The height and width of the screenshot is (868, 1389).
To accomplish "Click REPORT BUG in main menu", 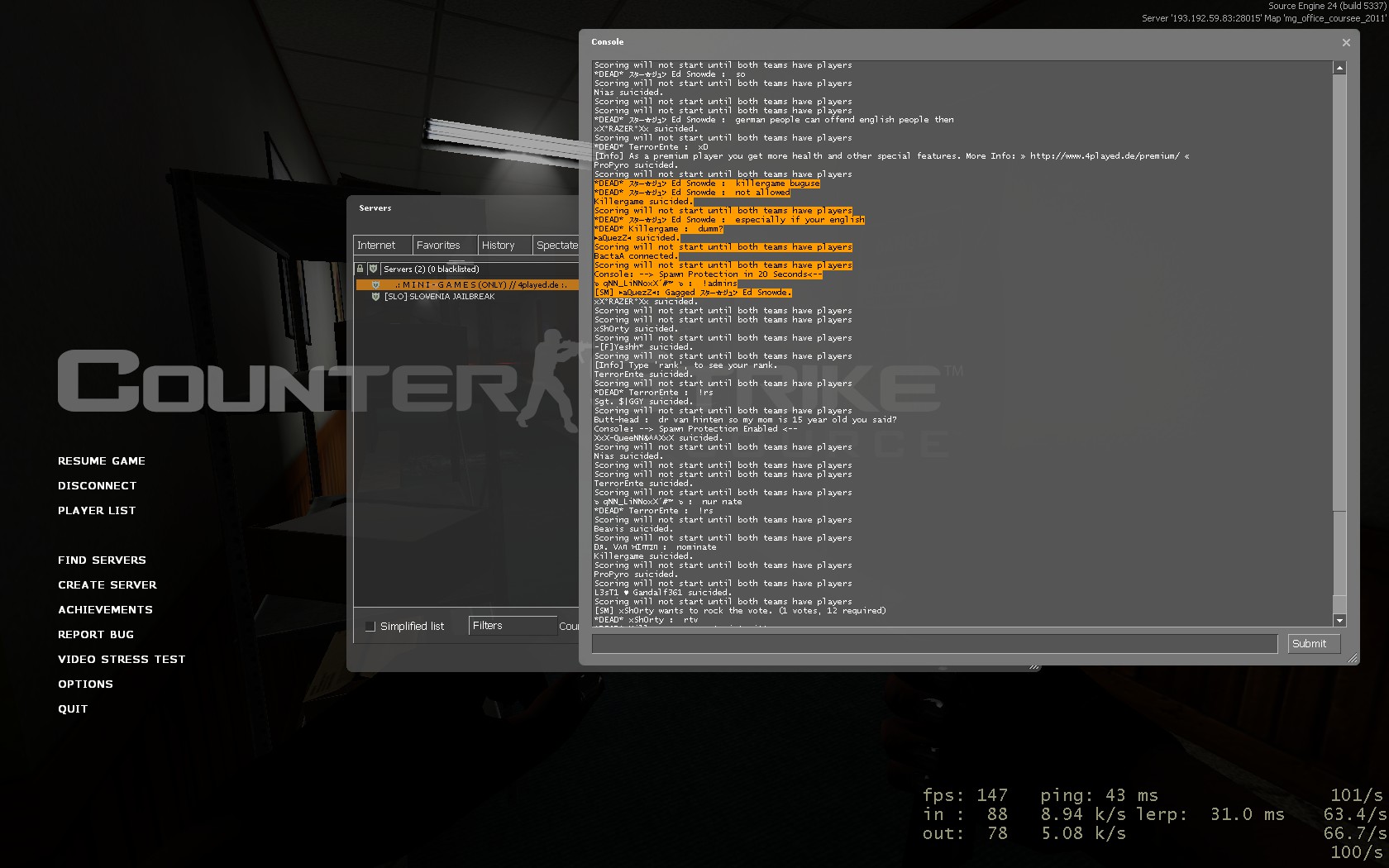I will (x=96, y=635).
